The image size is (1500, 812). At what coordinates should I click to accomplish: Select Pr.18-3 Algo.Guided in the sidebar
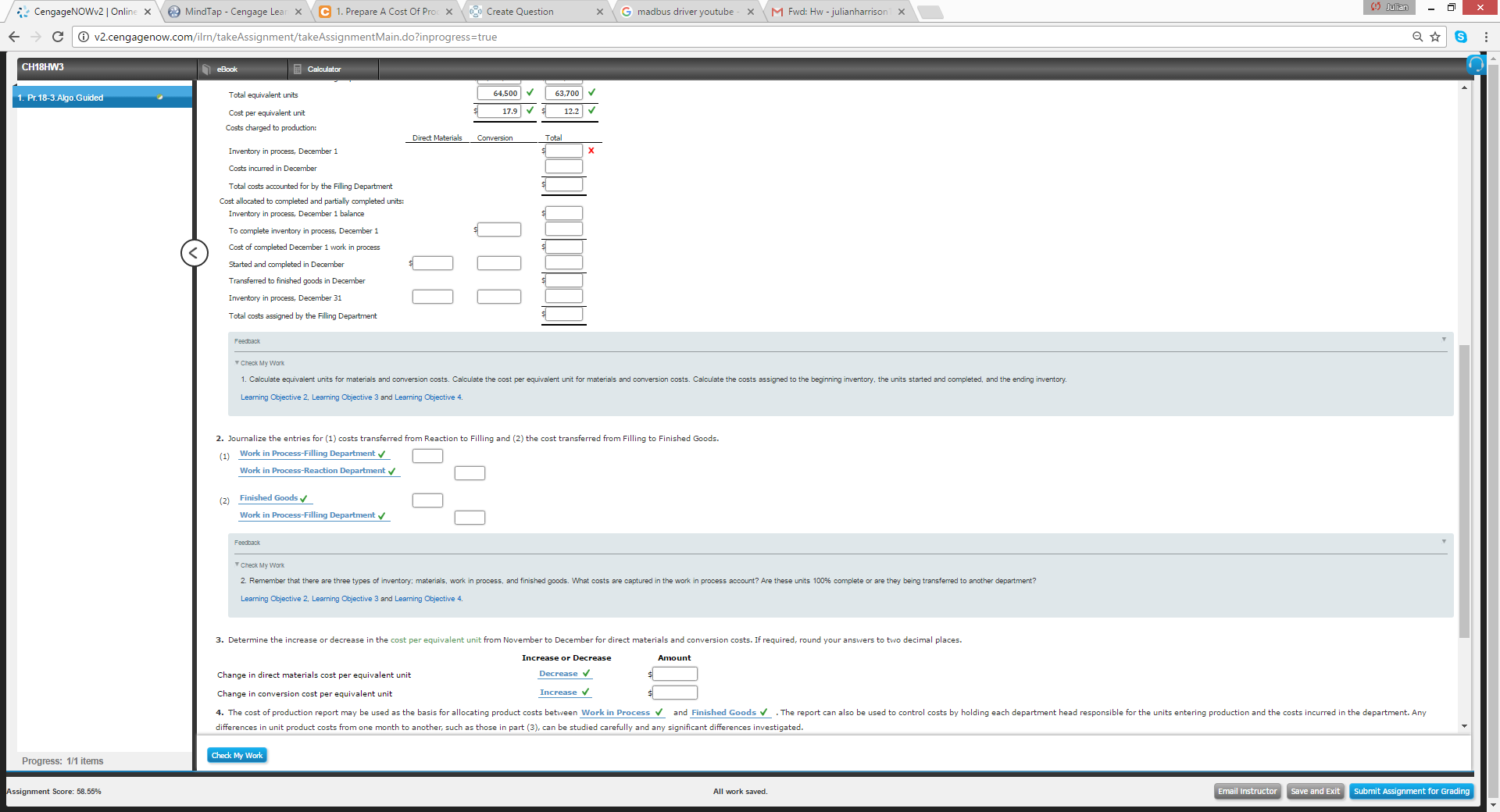coord(65,98)
